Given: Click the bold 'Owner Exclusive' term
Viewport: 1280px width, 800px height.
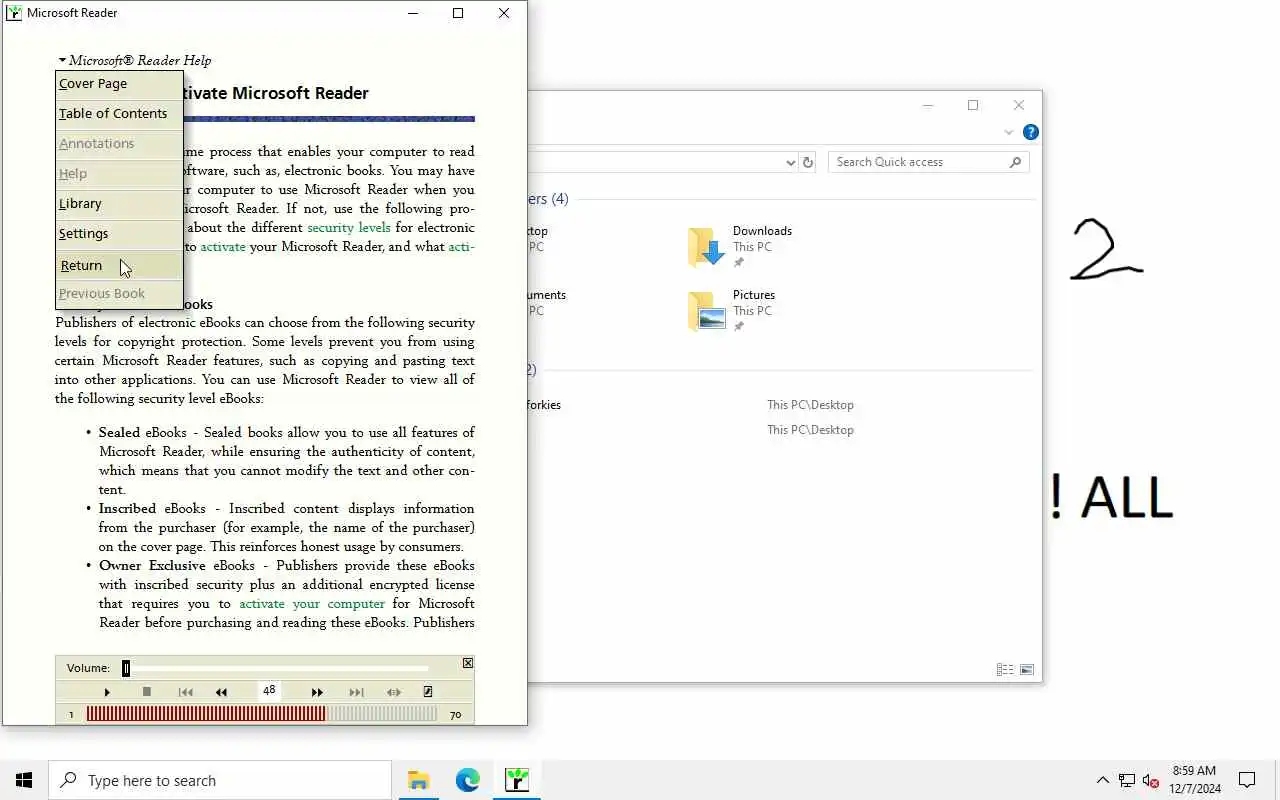Looking at the screenshot, I should 152,565.
